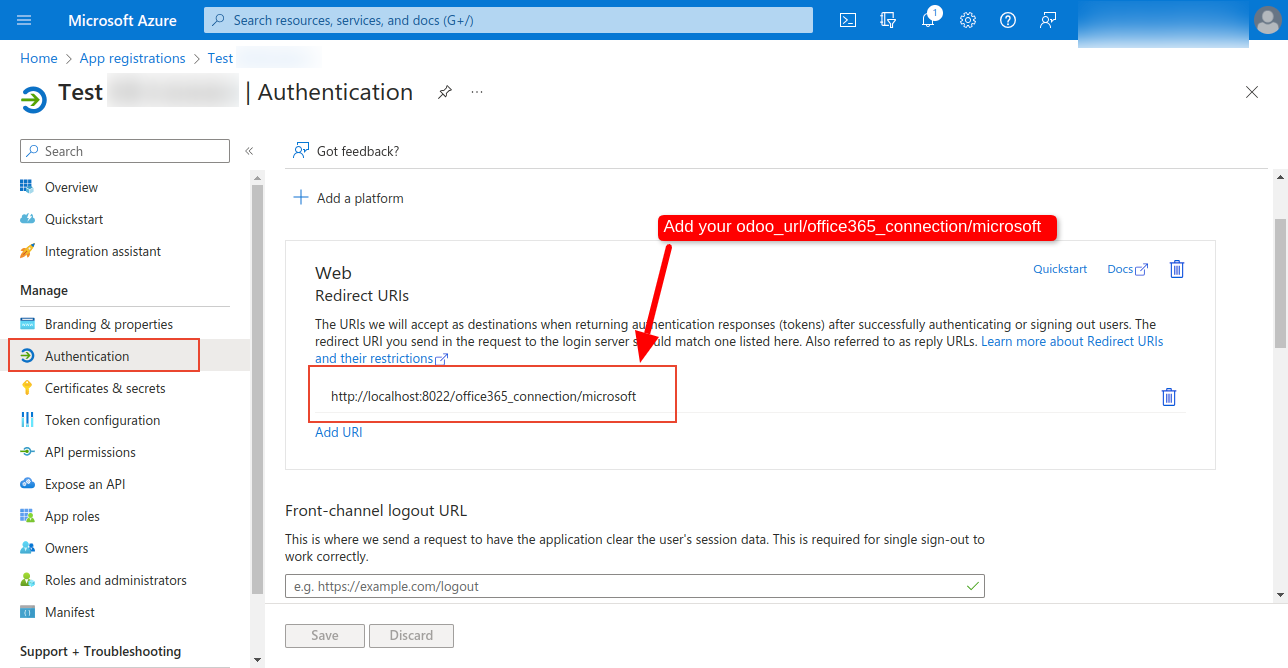Open the Docs link

pyautogui.click(x=1127, y=269)
